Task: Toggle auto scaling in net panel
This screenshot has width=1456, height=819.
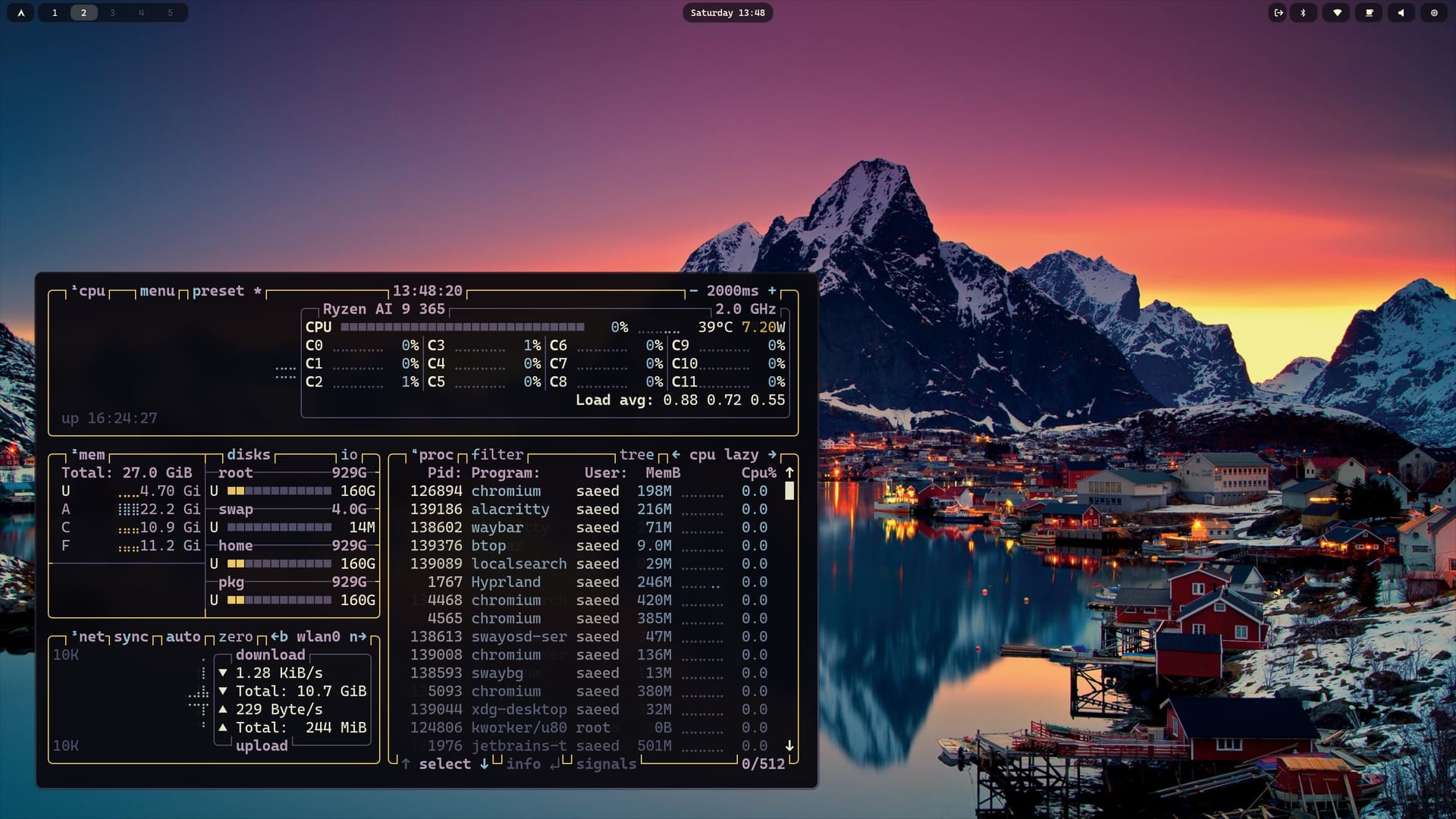Action: 183,636
